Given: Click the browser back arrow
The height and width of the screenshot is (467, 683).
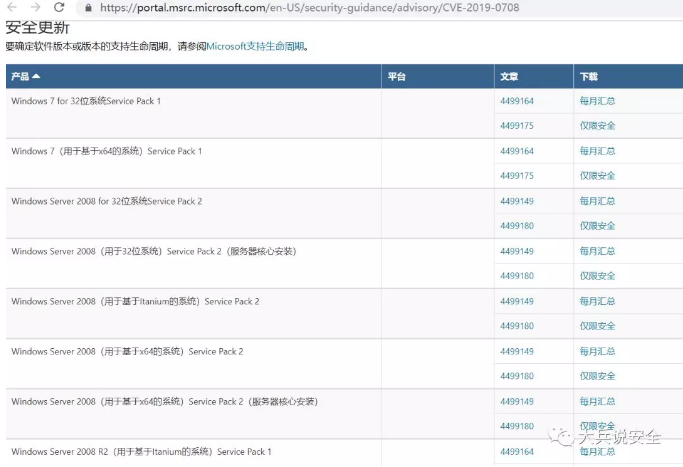Looking at the screenshot, I should tap(12, 7).
